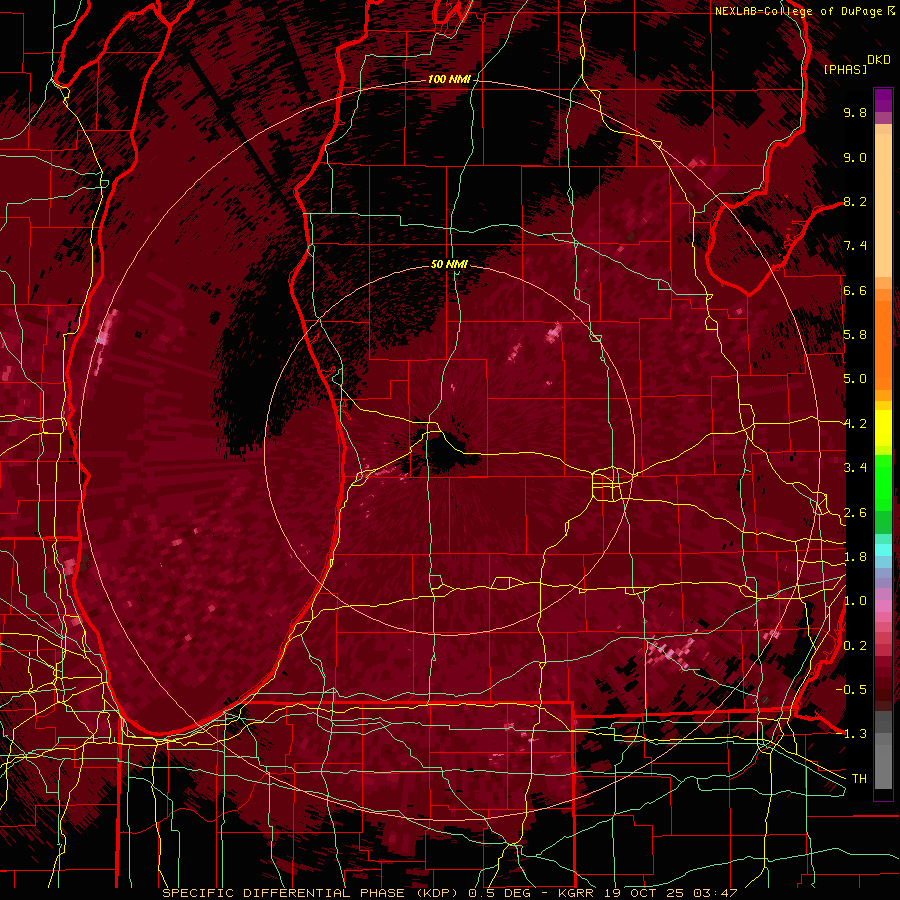Click the -0.5 scale value

[x=851, y=690]
